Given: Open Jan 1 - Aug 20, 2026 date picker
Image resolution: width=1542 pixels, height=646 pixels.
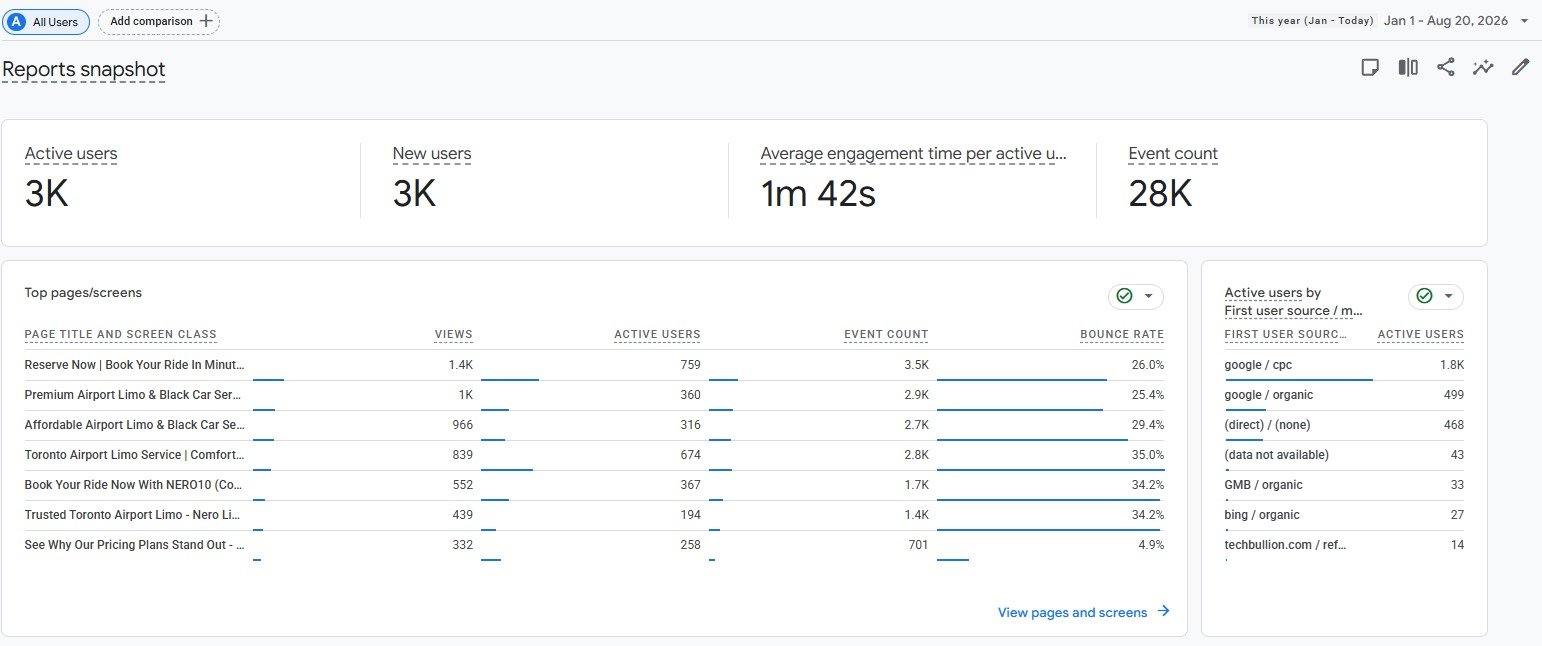Looking at the screenshot, I should pyautogui.click(x=1447, y=20).
